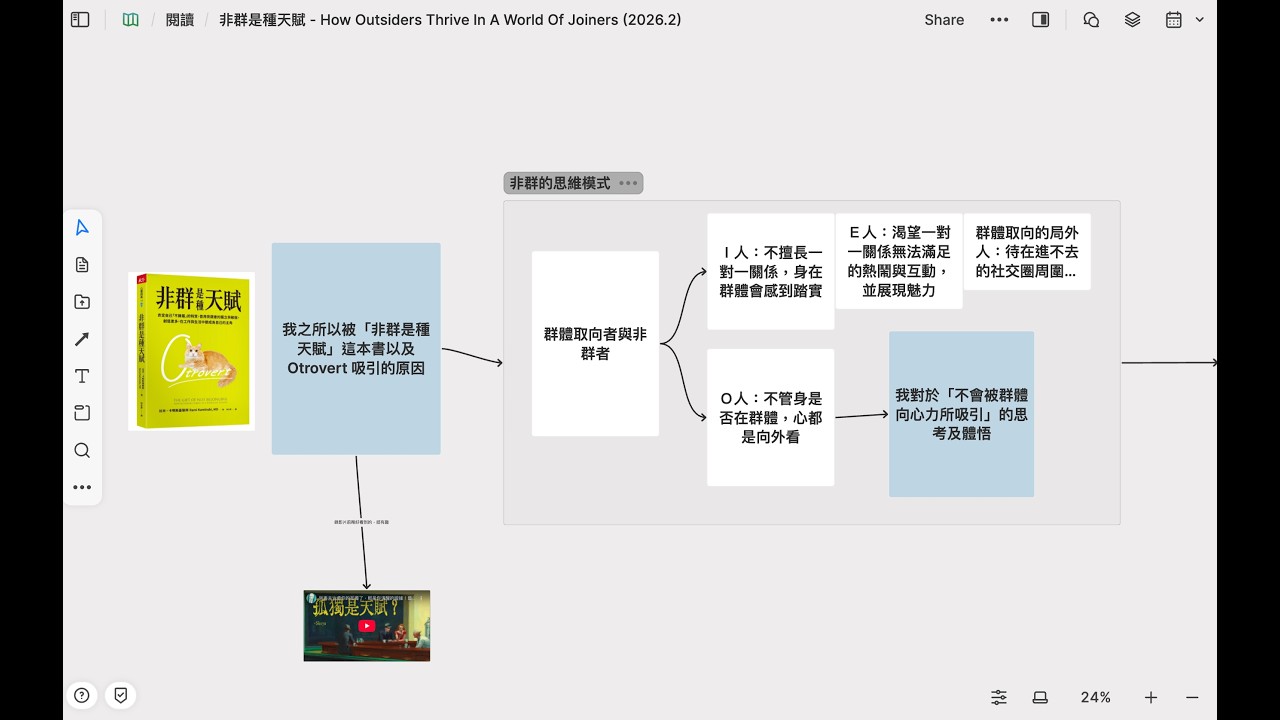The image size is (1280, 720).
Task: Open more tools ellipsis in left toolbar
Action: coord(82,488)
